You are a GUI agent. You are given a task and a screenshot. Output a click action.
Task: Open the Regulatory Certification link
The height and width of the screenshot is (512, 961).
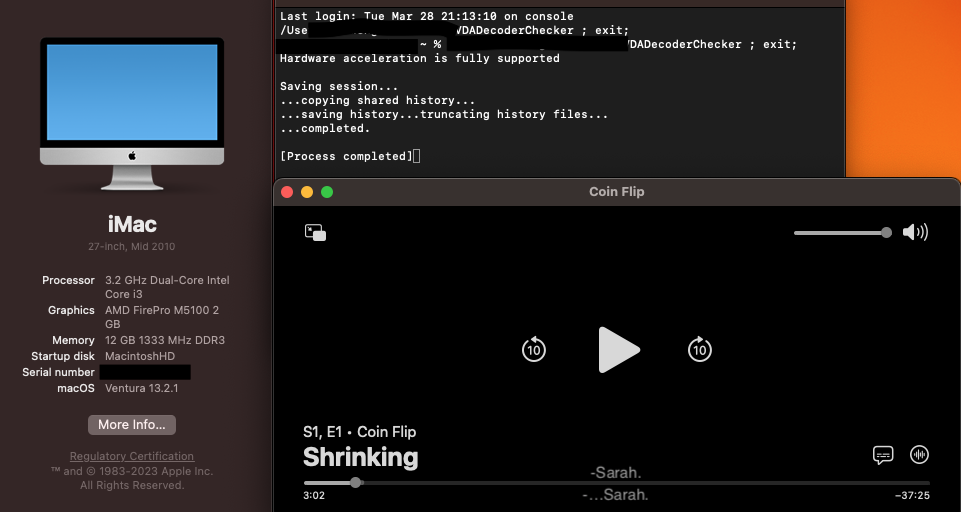pyautogui.click(x=132, y=456)
